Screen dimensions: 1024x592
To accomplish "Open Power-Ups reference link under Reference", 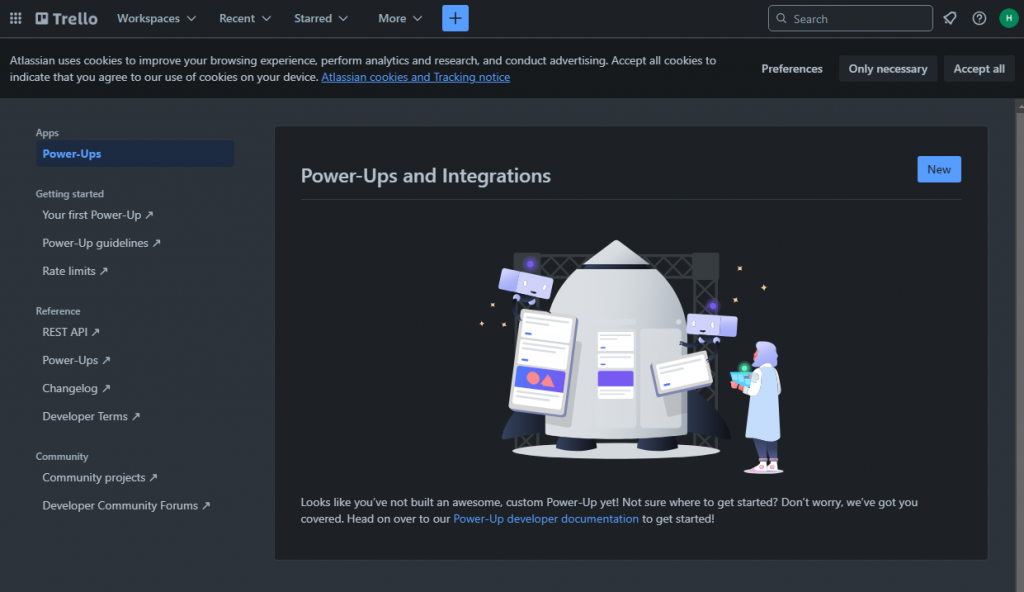I will (x=76, y=360).
